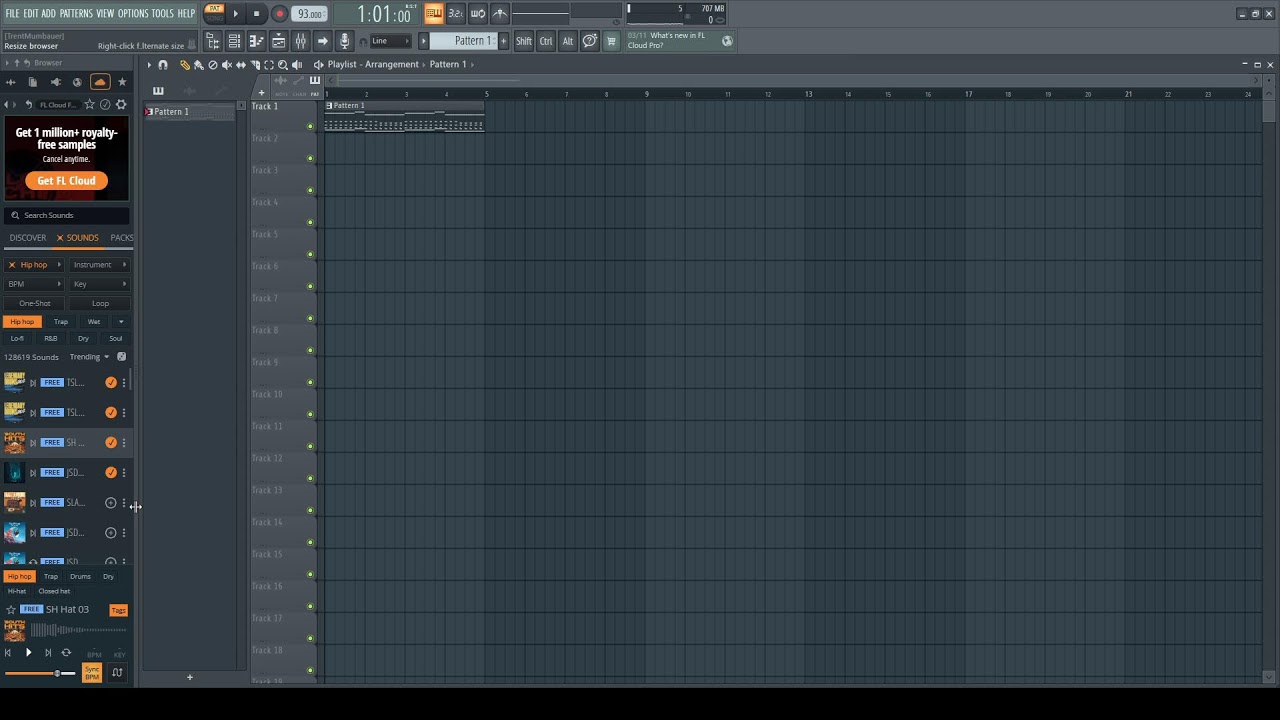Toggle the Trap tag filter

pyautogui.click(x=61, y=322)
